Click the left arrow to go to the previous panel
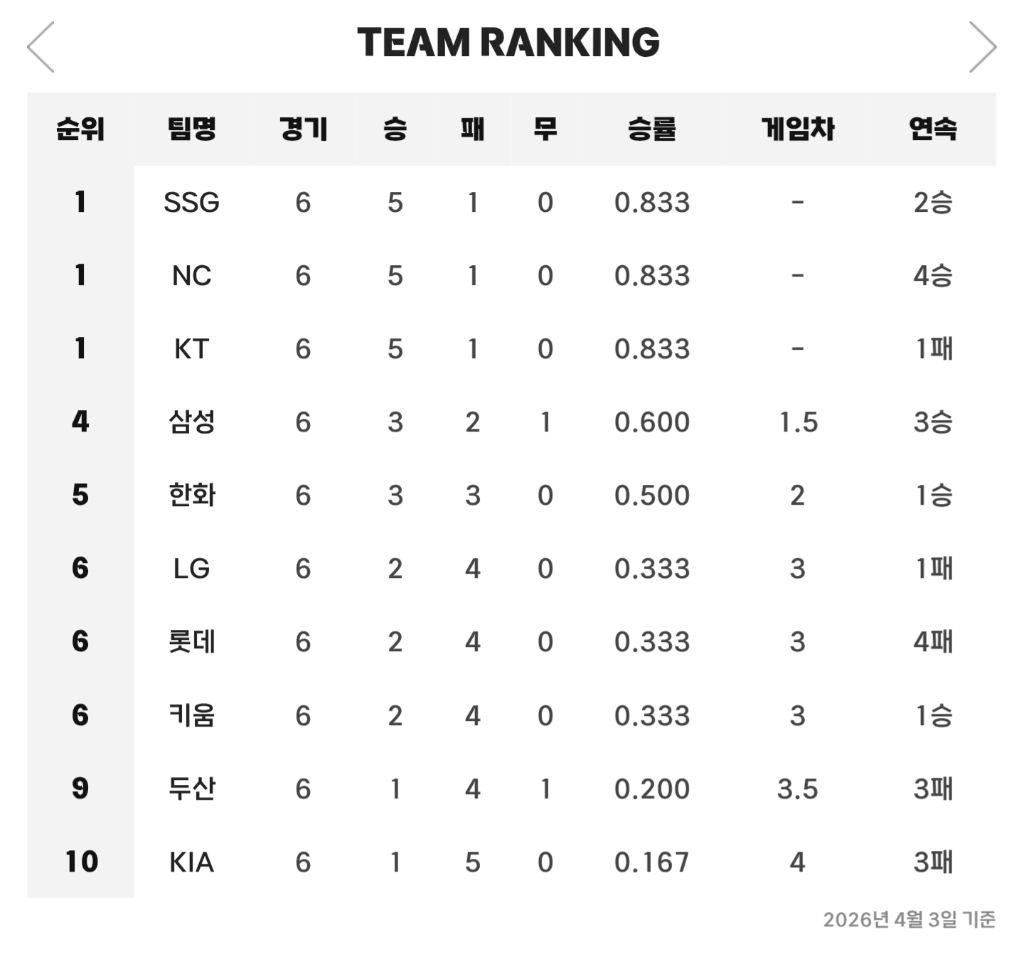The height and width of the screenshot is (964, 1024). [41, 47]
